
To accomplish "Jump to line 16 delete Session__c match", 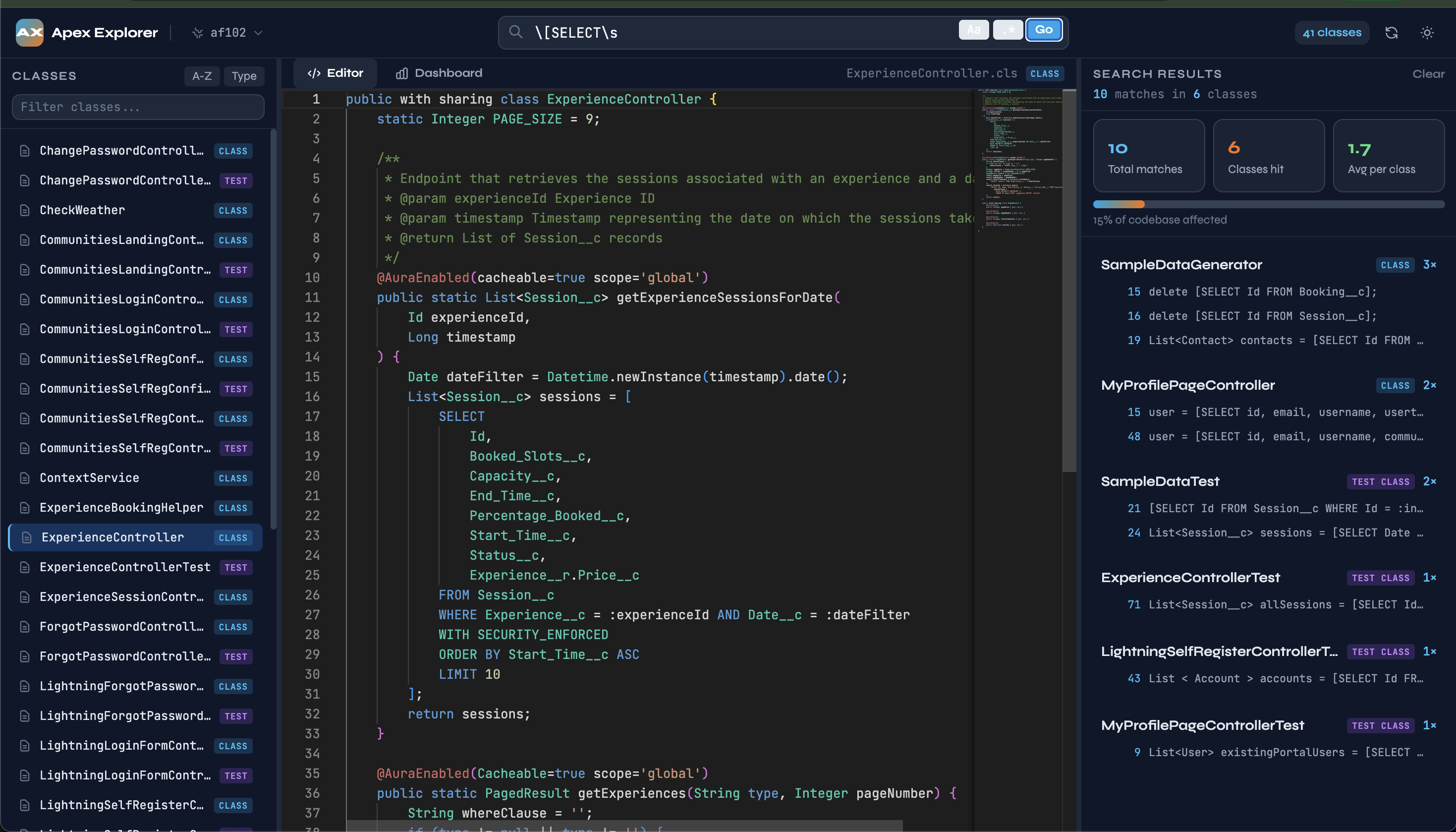I will click(x=1268, y=316).
